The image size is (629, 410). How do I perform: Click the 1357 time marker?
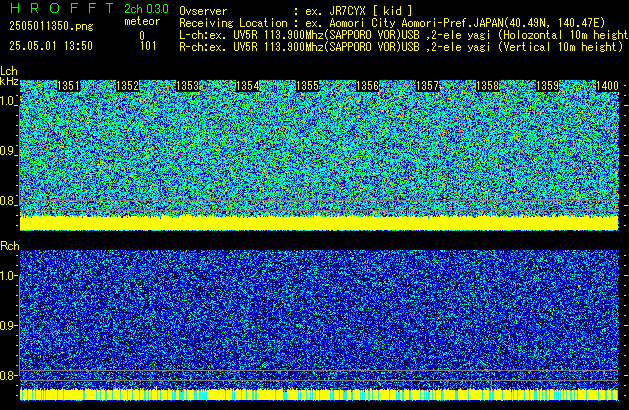point(428,86)
